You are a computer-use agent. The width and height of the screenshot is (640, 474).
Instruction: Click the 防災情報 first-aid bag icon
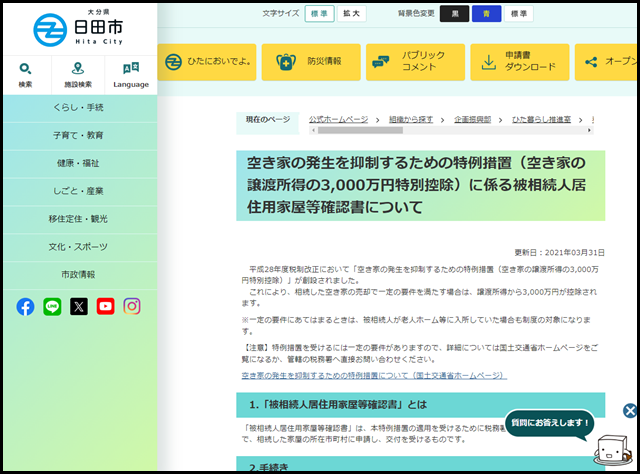point(286,62)
